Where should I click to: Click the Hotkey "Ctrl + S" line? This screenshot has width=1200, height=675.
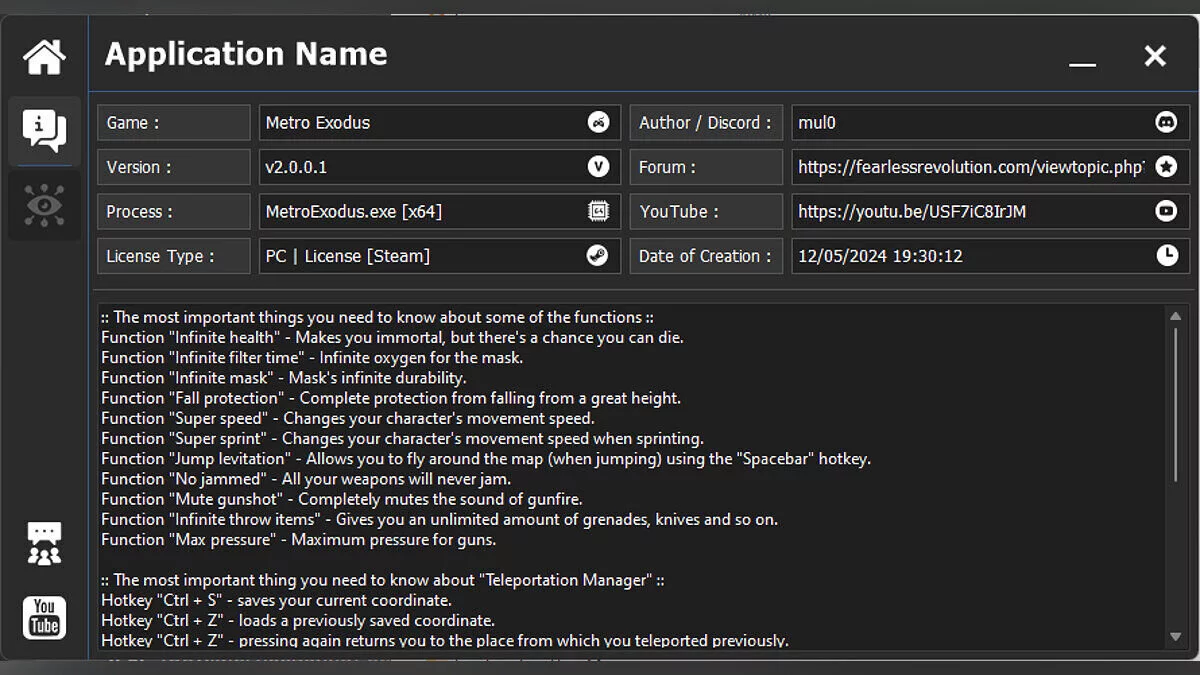coord(276,600)
